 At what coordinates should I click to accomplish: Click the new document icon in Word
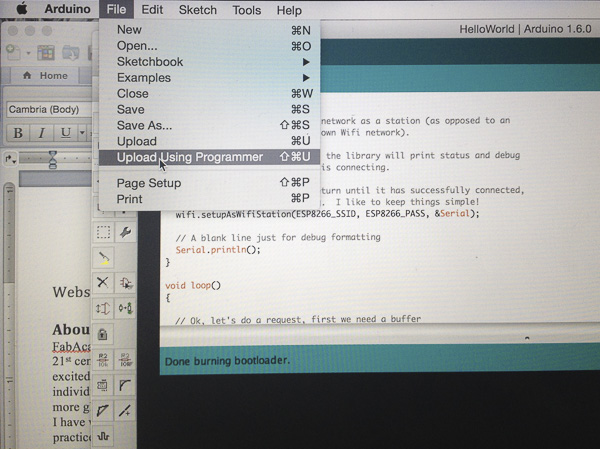point(13,52)
